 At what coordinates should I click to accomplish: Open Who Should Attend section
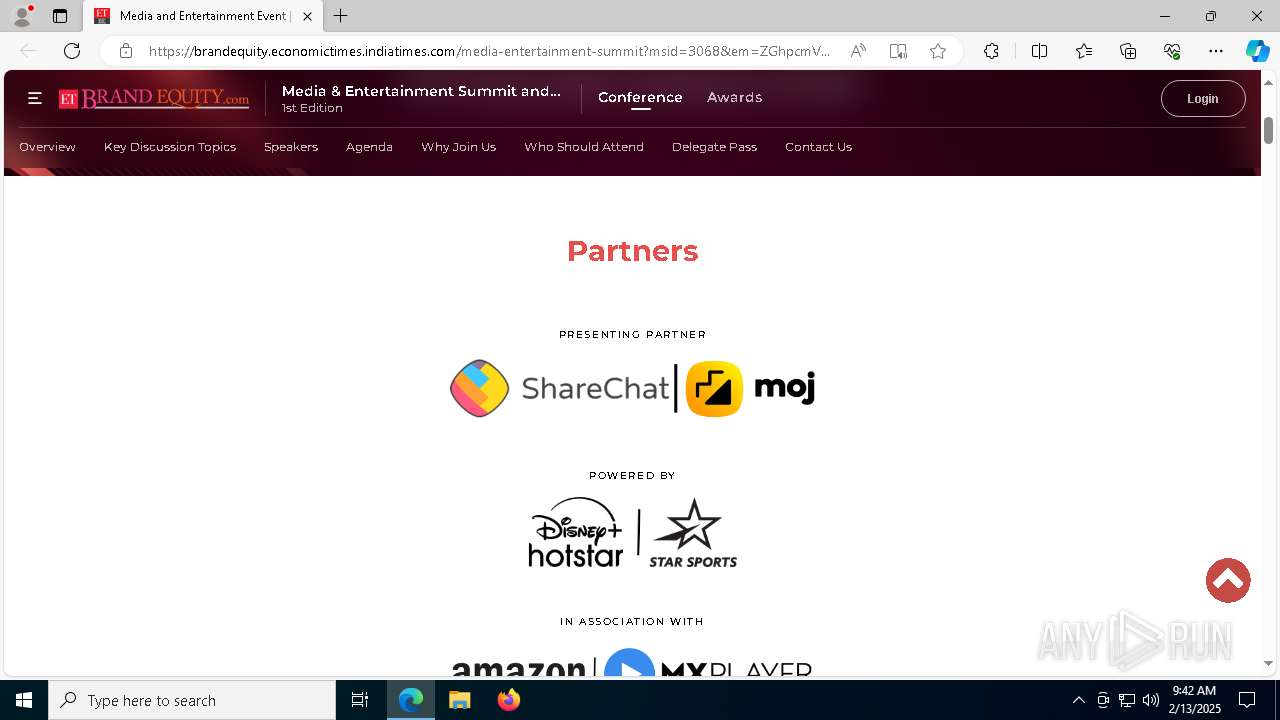[584, 147]
